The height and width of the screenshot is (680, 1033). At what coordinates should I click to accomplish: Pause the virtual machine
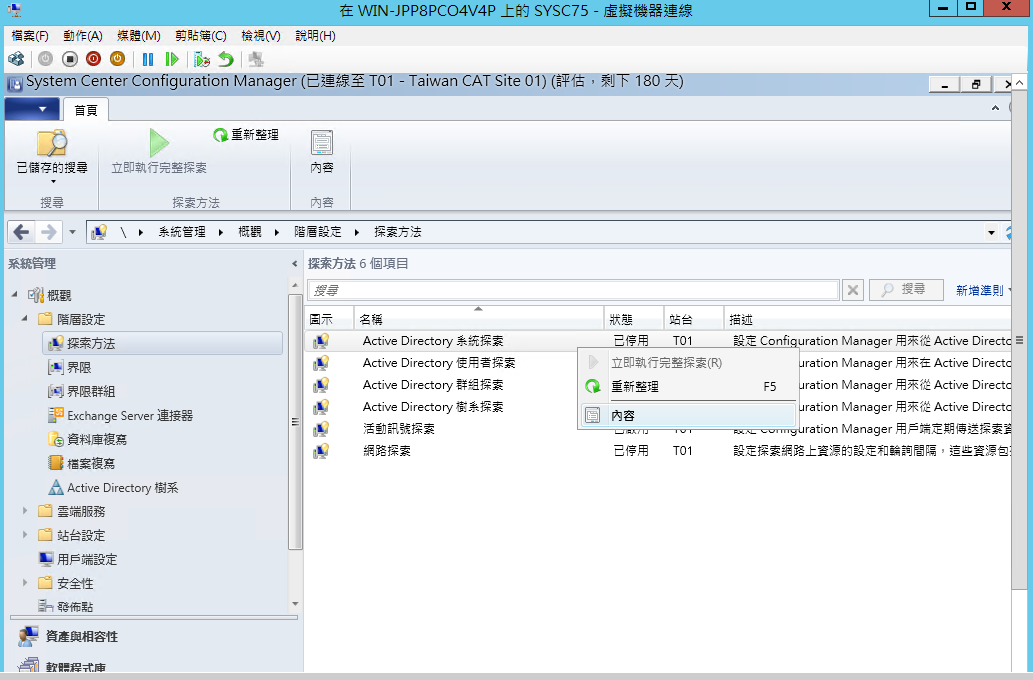[x=148, y=59]
